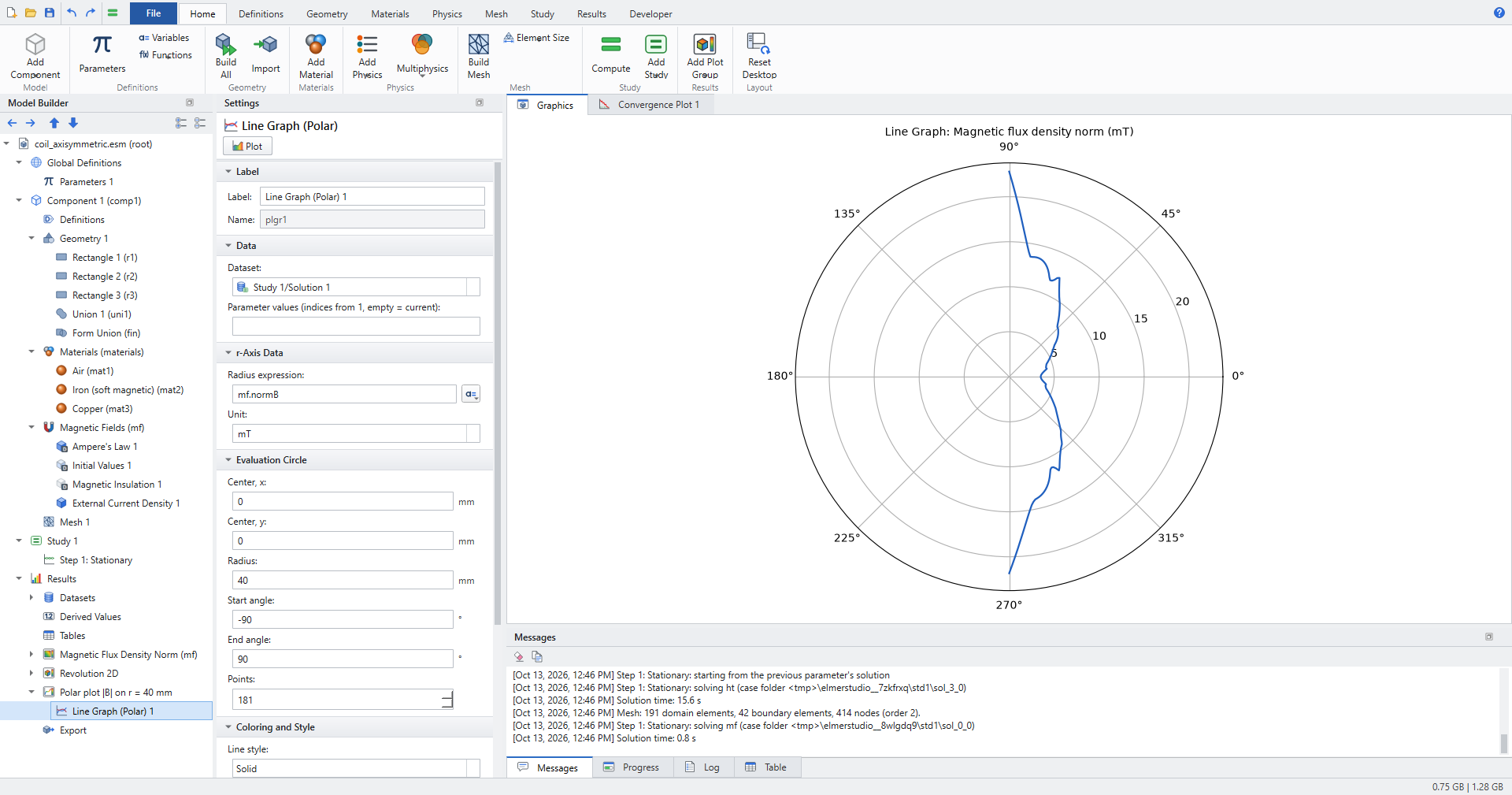Click the help question mark icon
Image resolution: width=1512 pixels, height=795 pixels.
[x=1499, y=13]
